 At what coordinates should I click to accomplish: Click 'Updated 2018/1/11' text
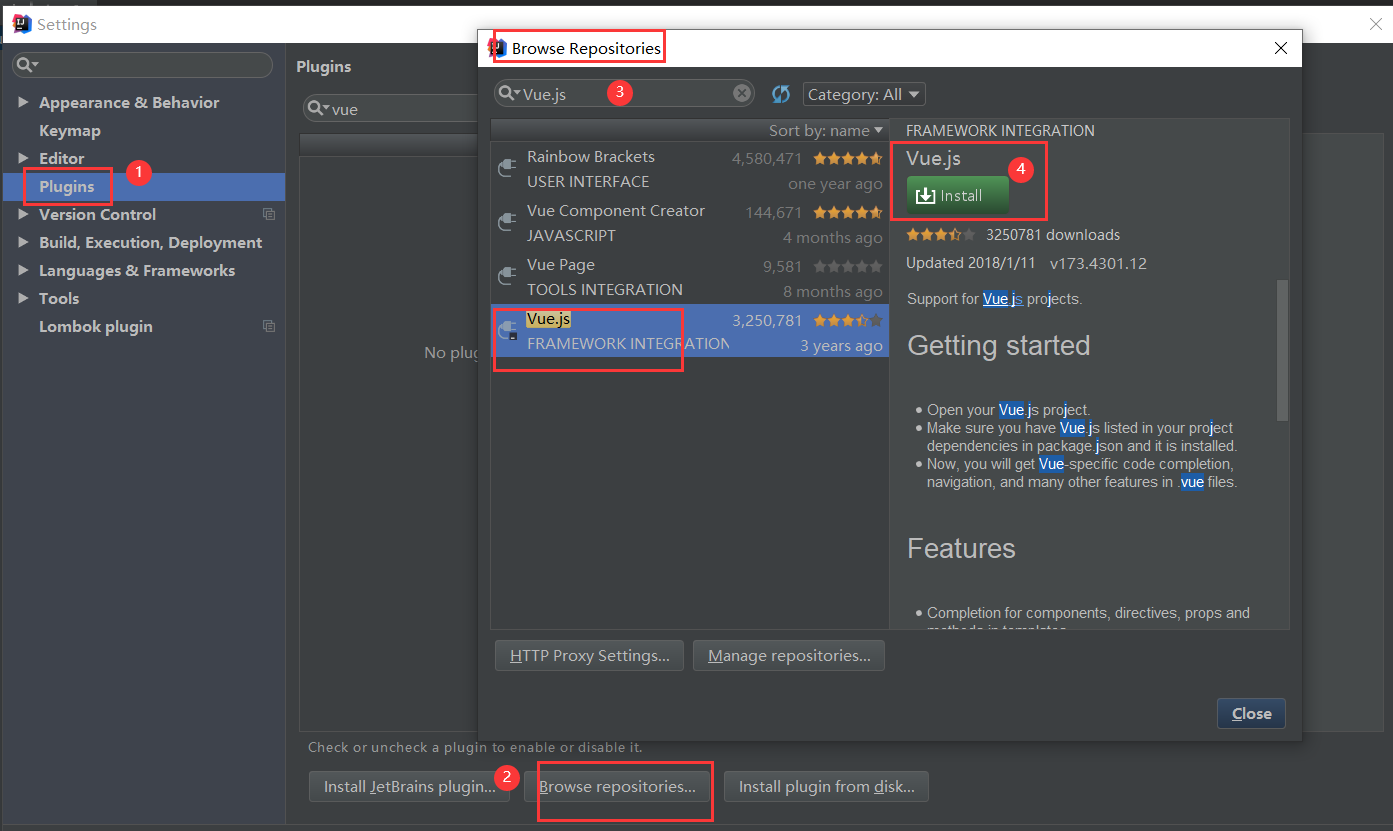click(969, 264)
